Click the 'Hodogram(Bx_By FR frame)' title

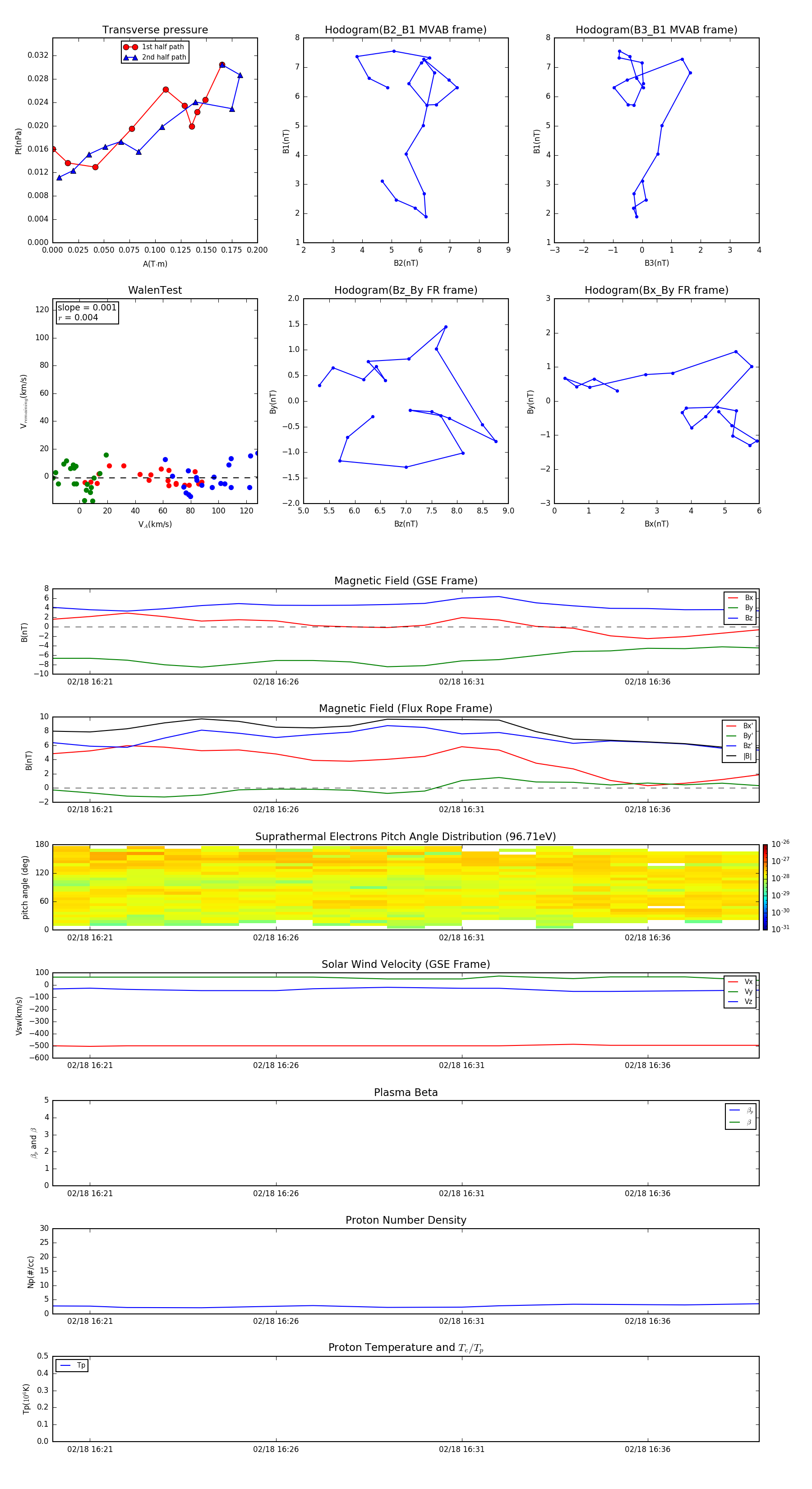point(656,290)
